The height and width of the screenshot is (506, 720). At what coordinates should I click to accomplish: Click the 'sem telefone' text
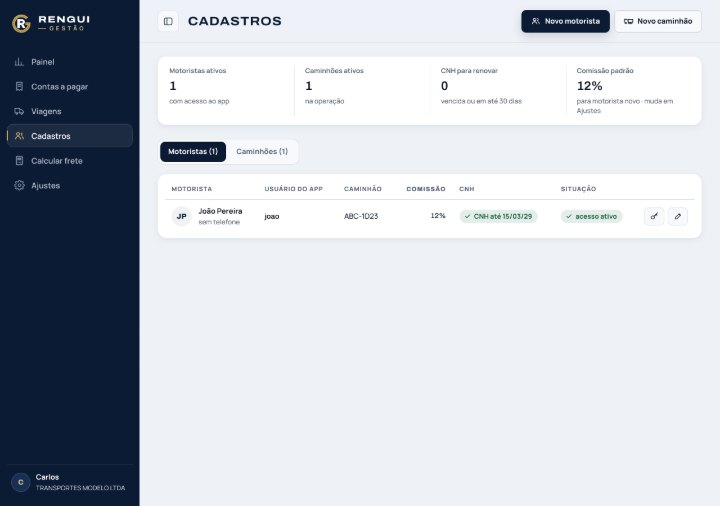(x=219, y=222)
